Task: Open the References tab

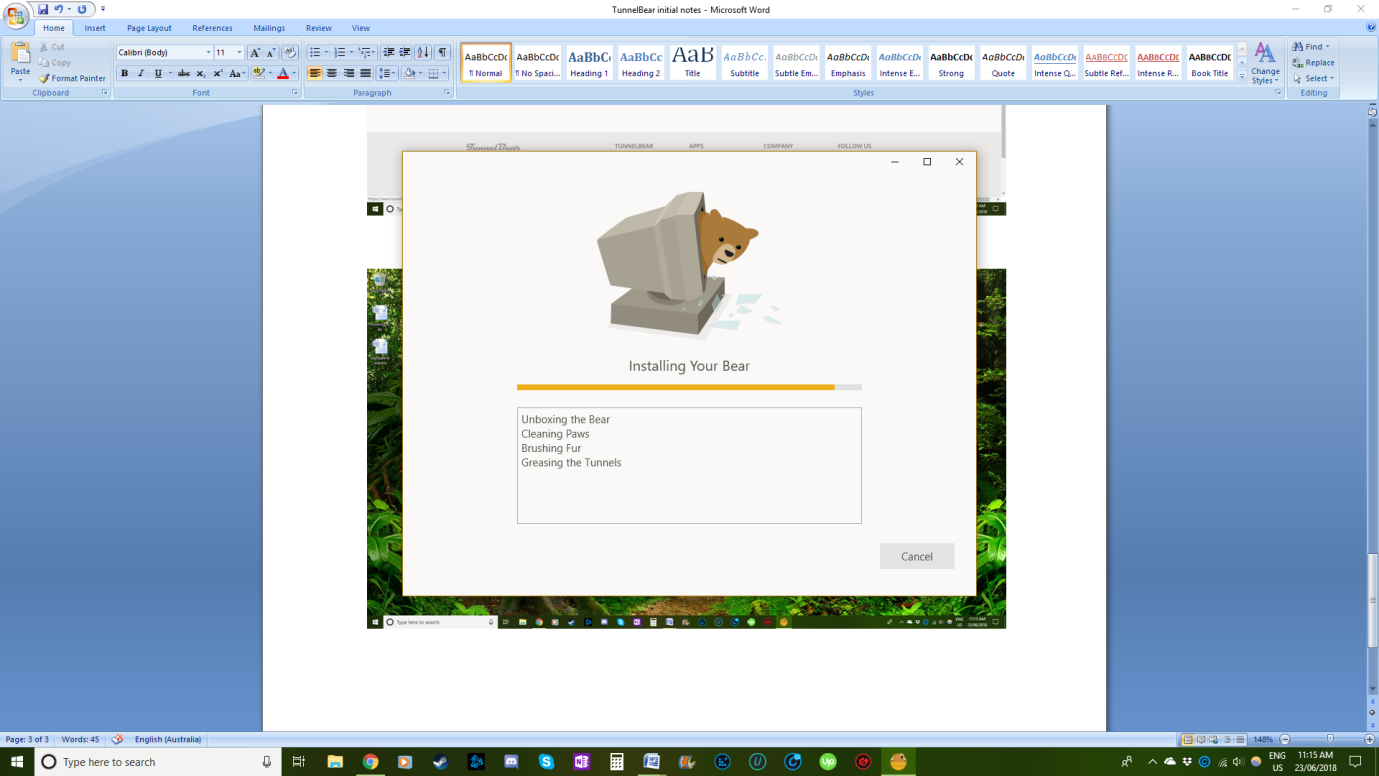Action: 212,28
